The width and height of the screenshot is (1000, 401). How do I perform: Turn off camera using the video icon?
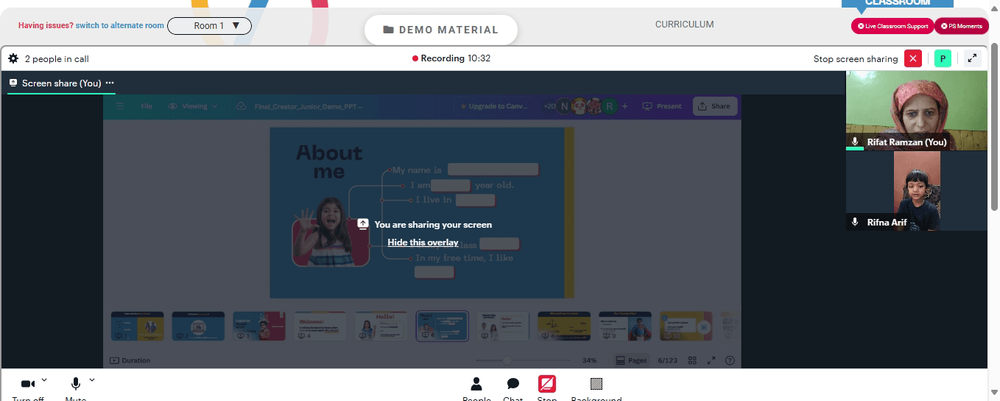pos(27,384)
